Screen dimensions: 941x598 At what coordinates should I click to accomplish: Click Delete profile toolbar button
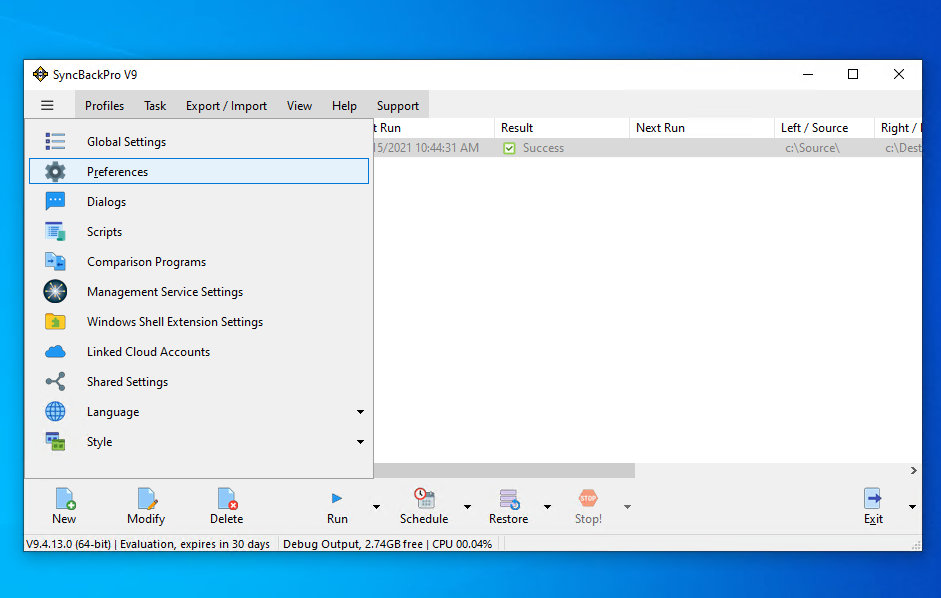[x=226, y=507]
